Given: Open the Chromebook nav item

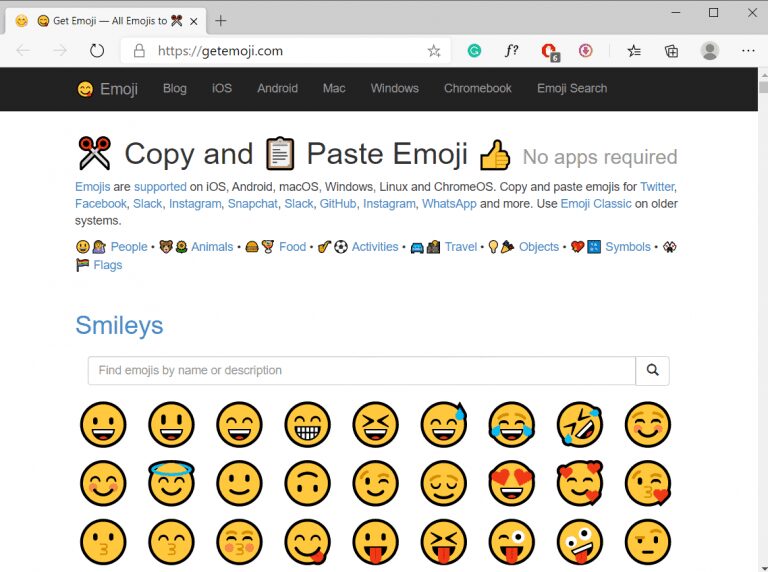Looking at the screenshot, I should click(x=478, y=88).
